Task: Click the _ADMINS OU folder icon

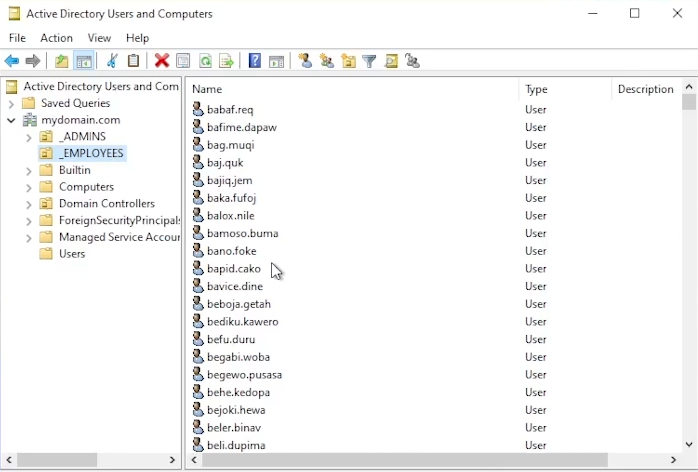Action: click(x=46, y=136)
